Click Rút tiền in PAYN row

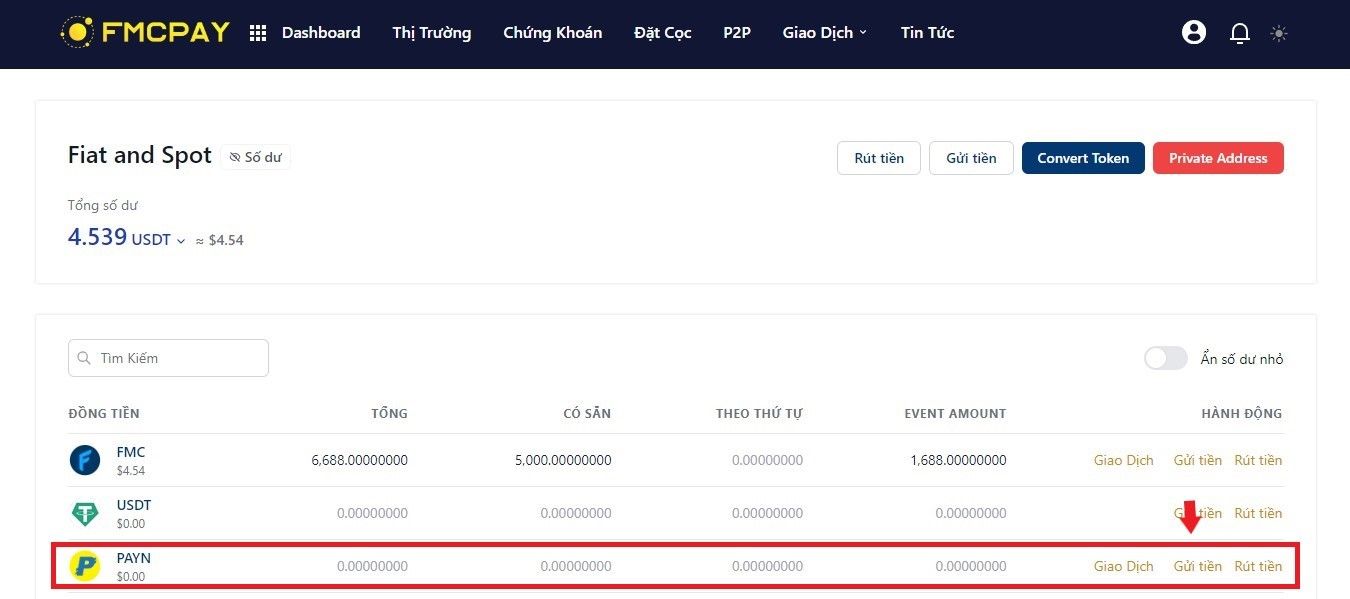[x=1258, y=566]
